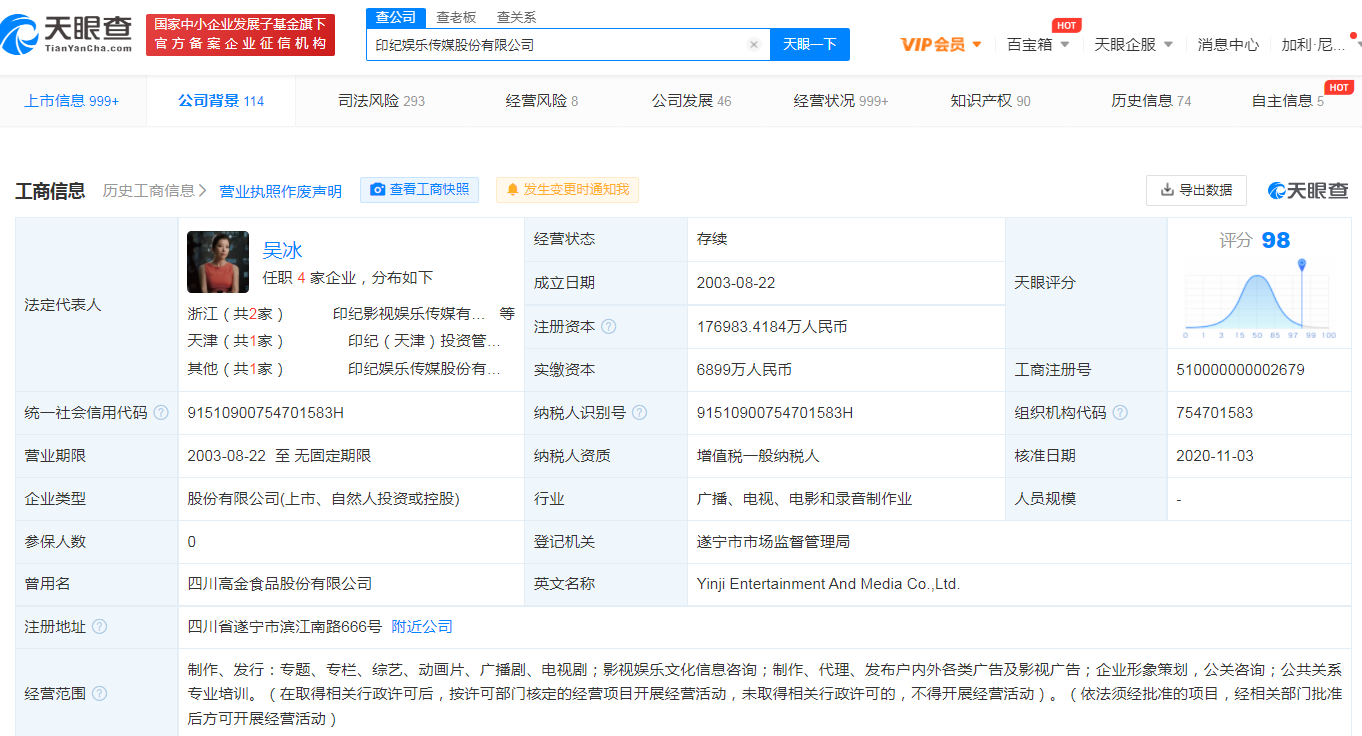This screenshot has width=1362, height=736.
Task: Open the 经营状况 tab
Action: [x=841, y=101]
